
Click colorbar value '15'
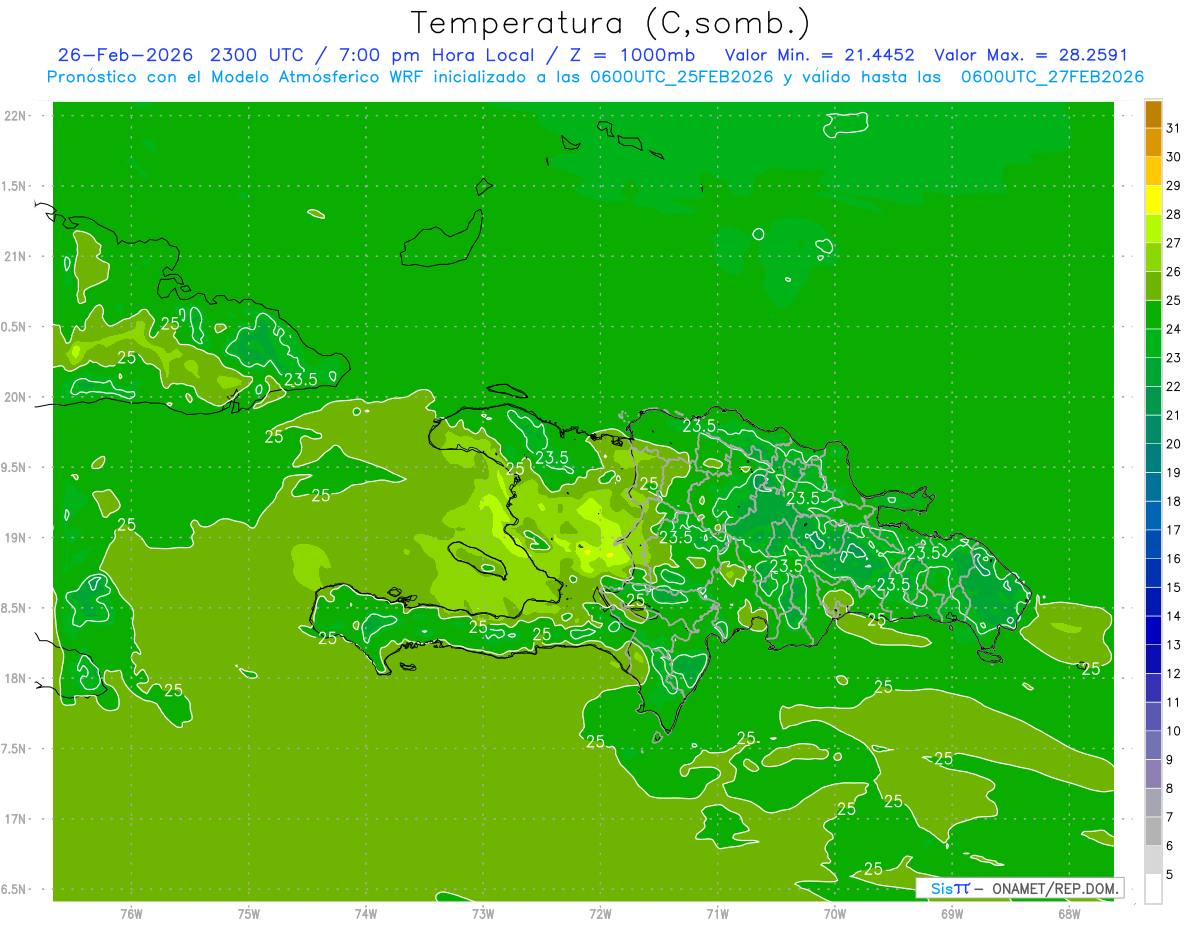tap(1173, 588)
